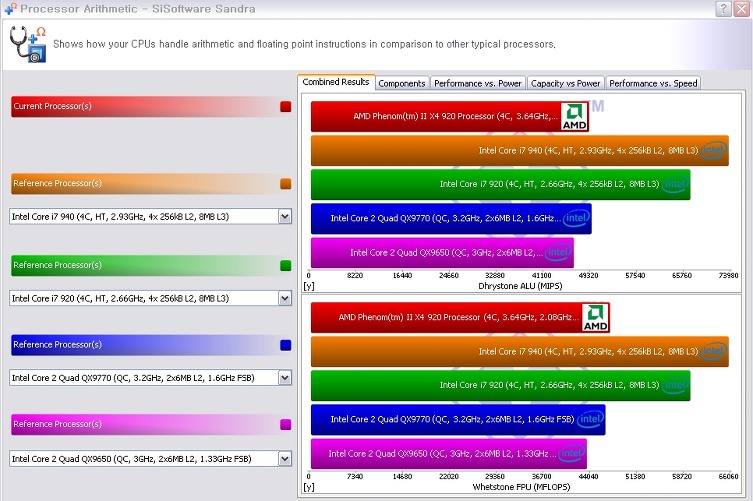Click the 73980 Dhrystone axis value
Viewport: 753px width, 501px height.
click(728, 276)
